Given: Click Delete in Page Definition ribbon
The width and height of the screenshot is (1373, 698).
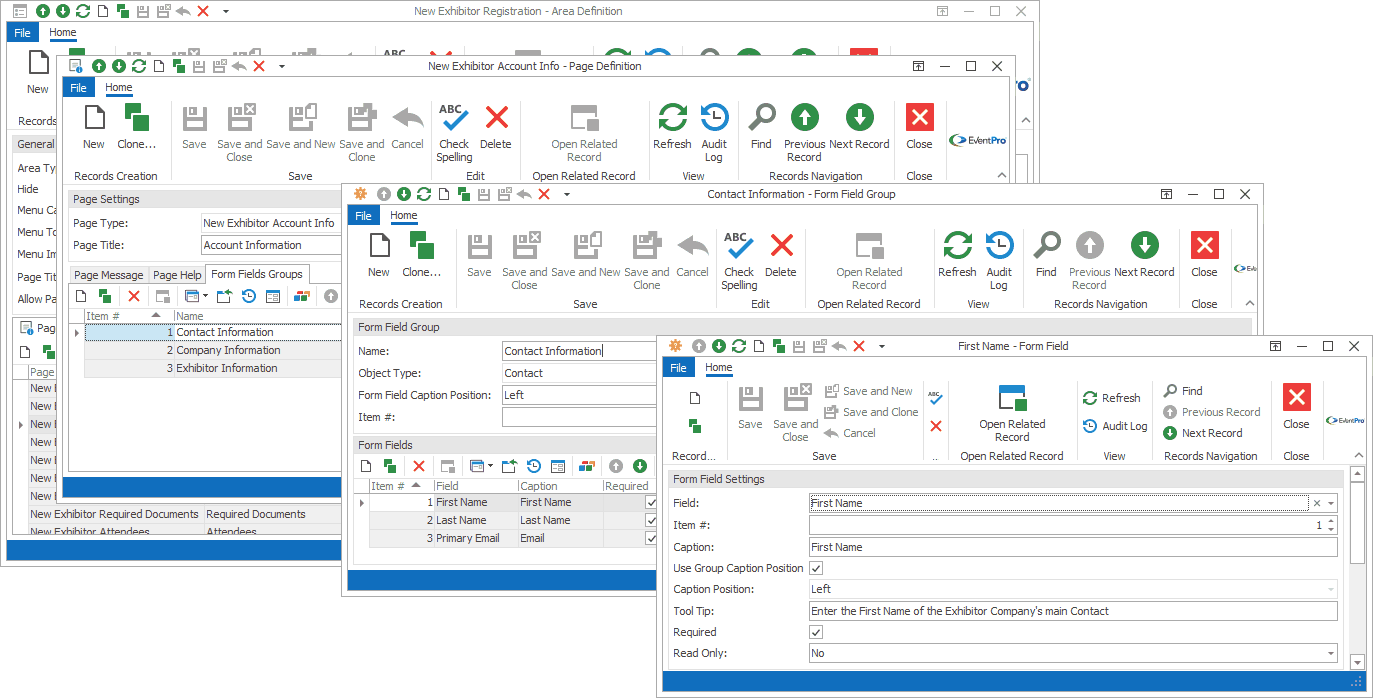Looking at the screenshot, I should pyautogui.click(x=496, y=127).
